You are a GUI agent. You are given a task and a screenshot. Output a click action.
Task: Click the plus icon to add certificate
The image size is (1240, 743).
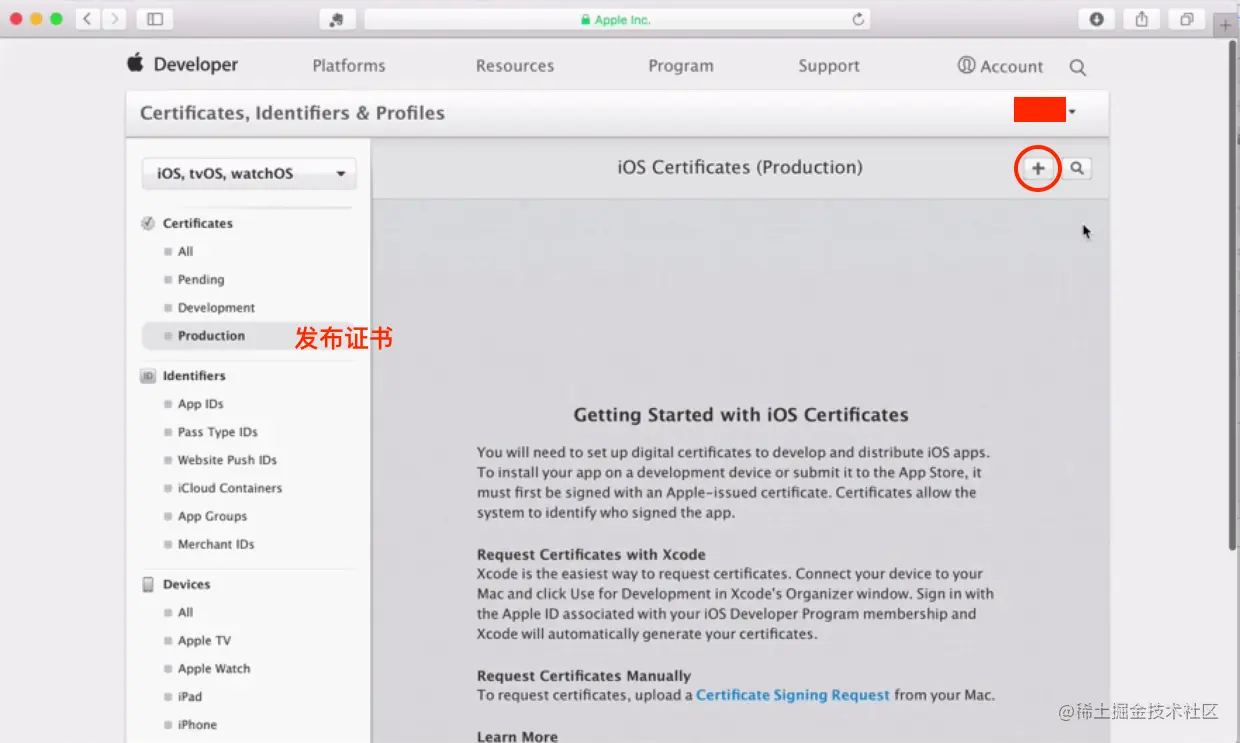click(1038, 168)
